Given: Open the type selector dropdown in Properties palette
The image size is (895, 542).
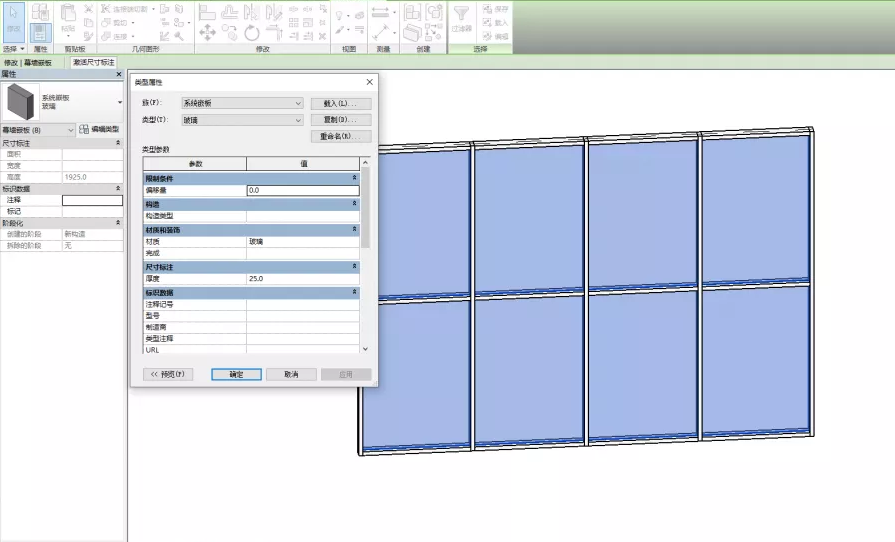Looking at the screenshot, I should click(x=119, y=102).
